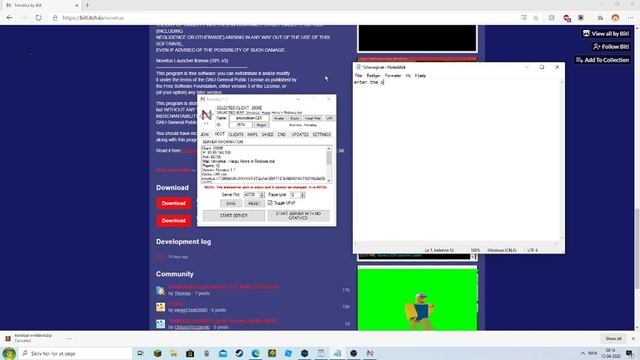Screen dimensions: 640x360
Task: Open Microsoft Store on the taskbar
Action: 190,353
